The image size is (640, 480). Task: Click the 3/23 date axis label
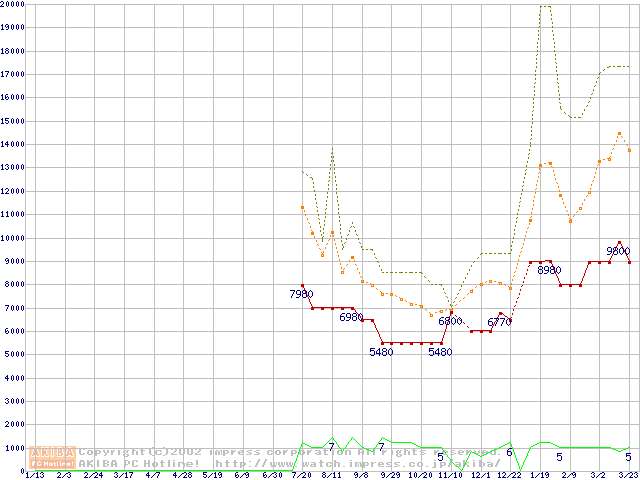pyautogui.click(x=628, y=475)
